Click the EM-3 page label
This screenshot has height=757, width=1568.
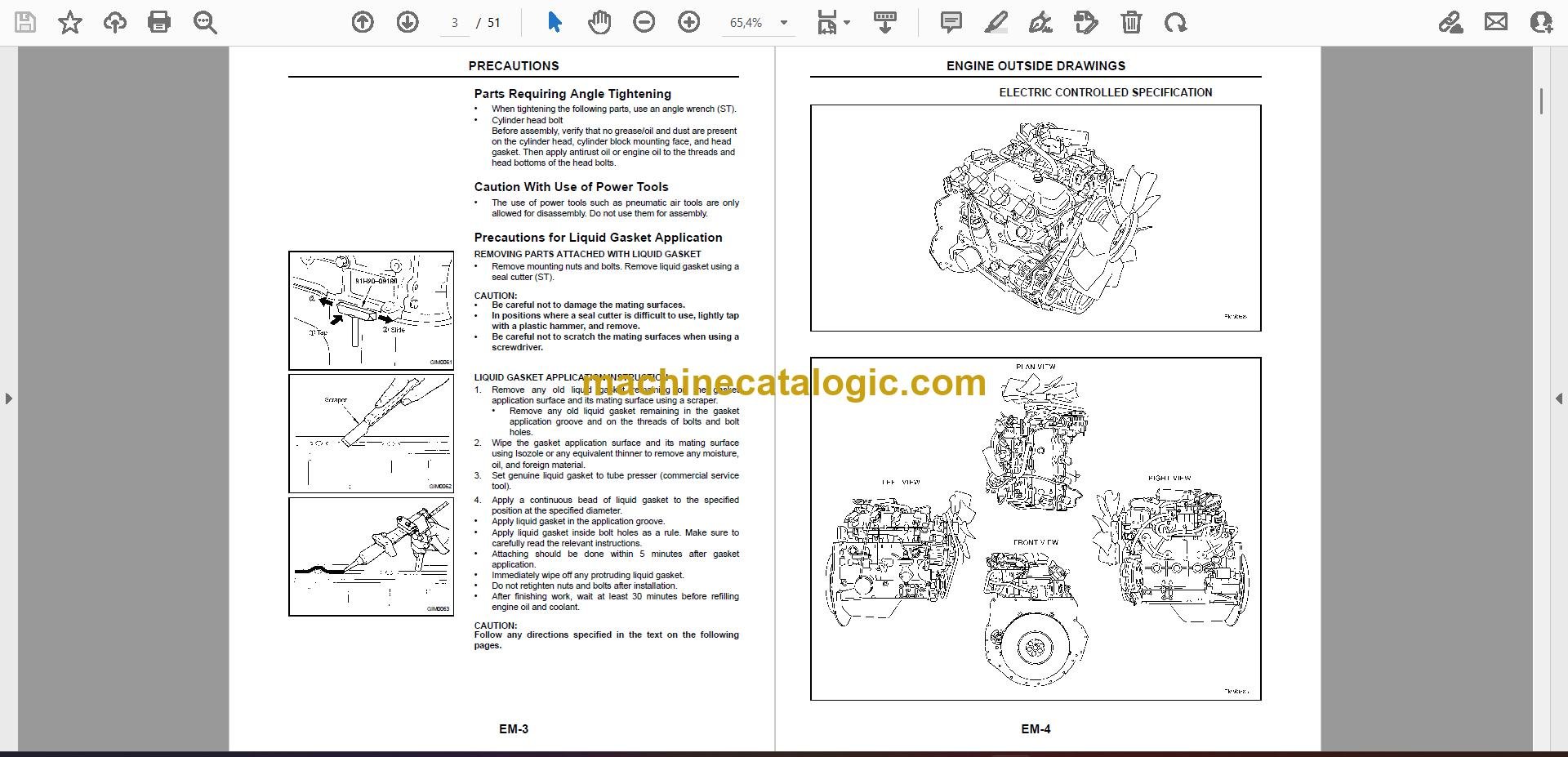(x=514, y=729)
